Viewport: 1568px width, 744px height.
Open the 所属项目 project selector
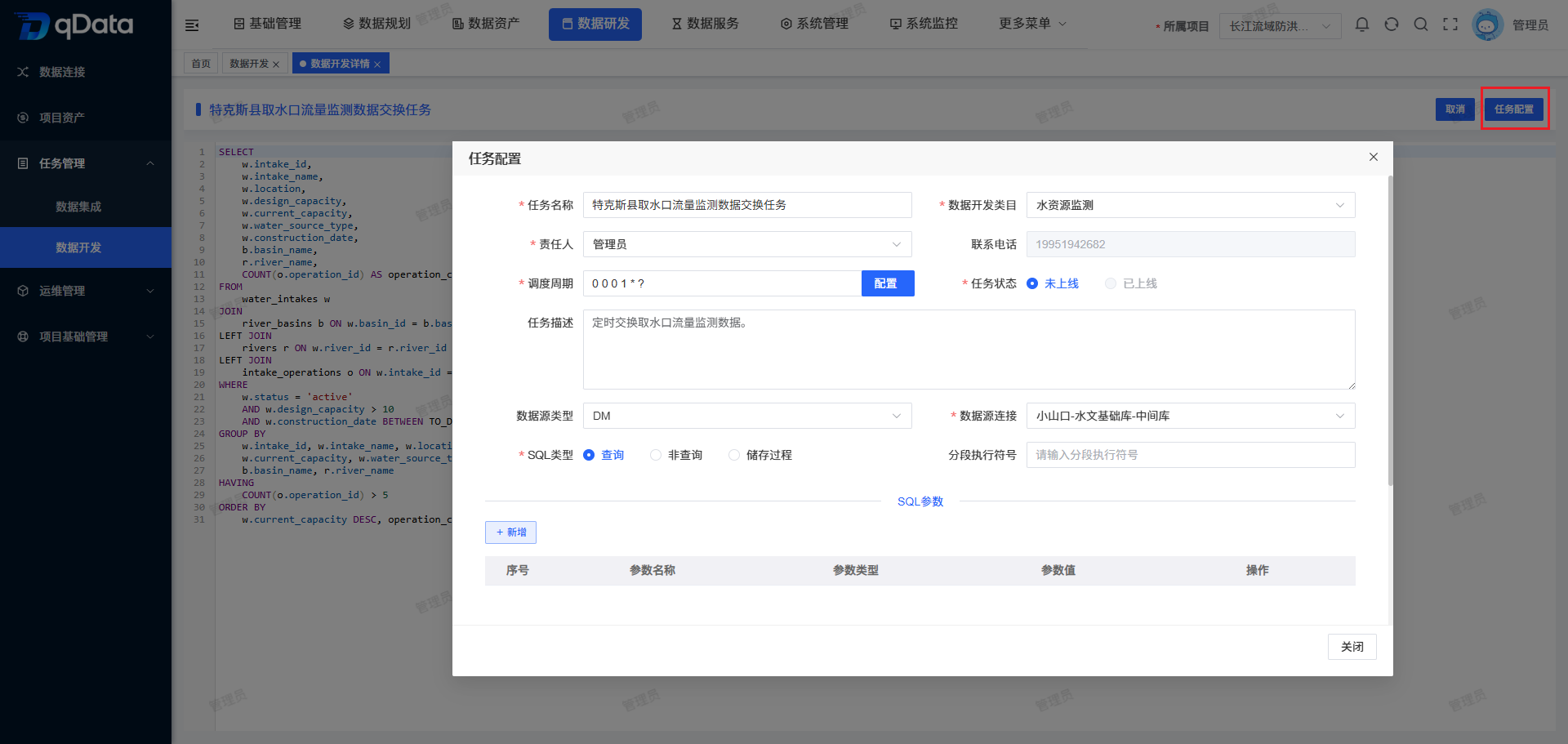[x=1280, y=26]
